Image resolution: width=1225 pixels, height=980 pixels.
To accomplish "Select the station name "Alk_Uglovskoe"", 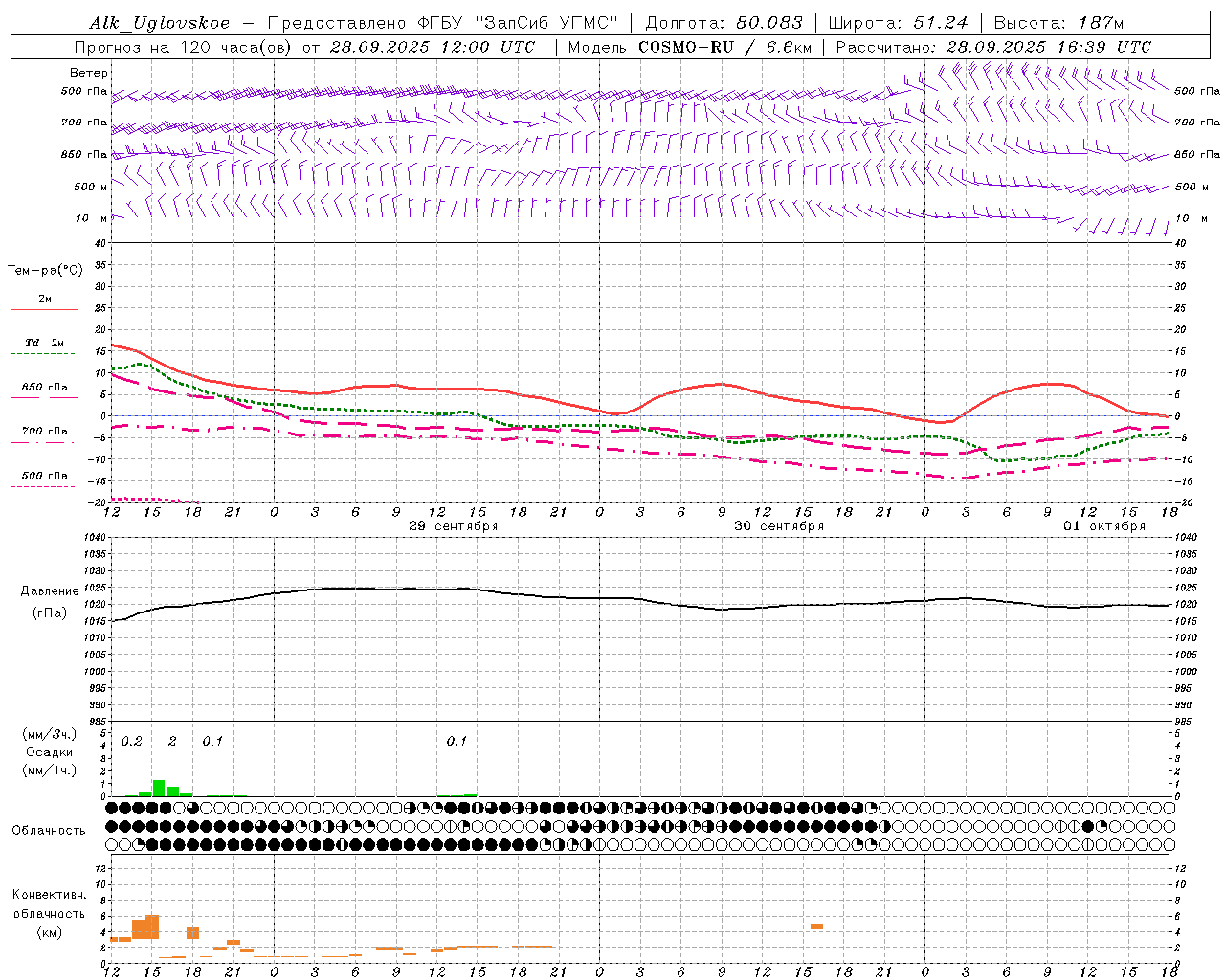I will (160, 23).
